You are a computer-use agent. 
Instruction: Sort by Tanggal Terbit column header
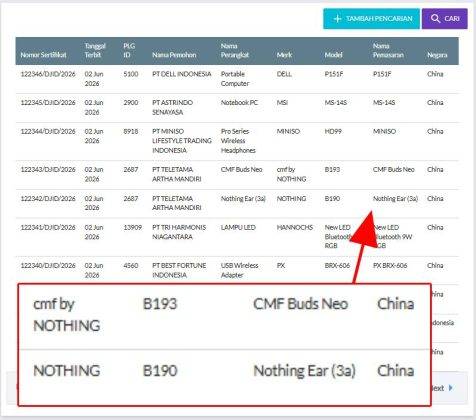(x=95, y=50)
